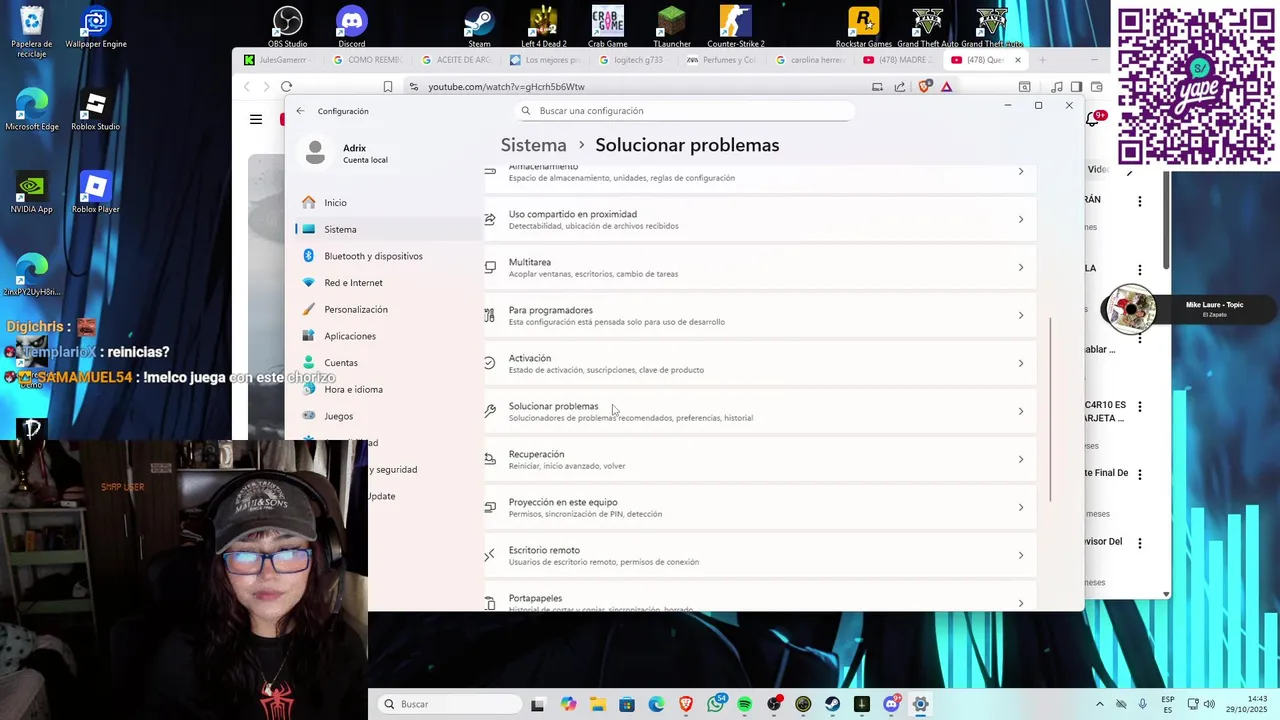Open WhatsApp from the taskbar

(x=716, y=704)
